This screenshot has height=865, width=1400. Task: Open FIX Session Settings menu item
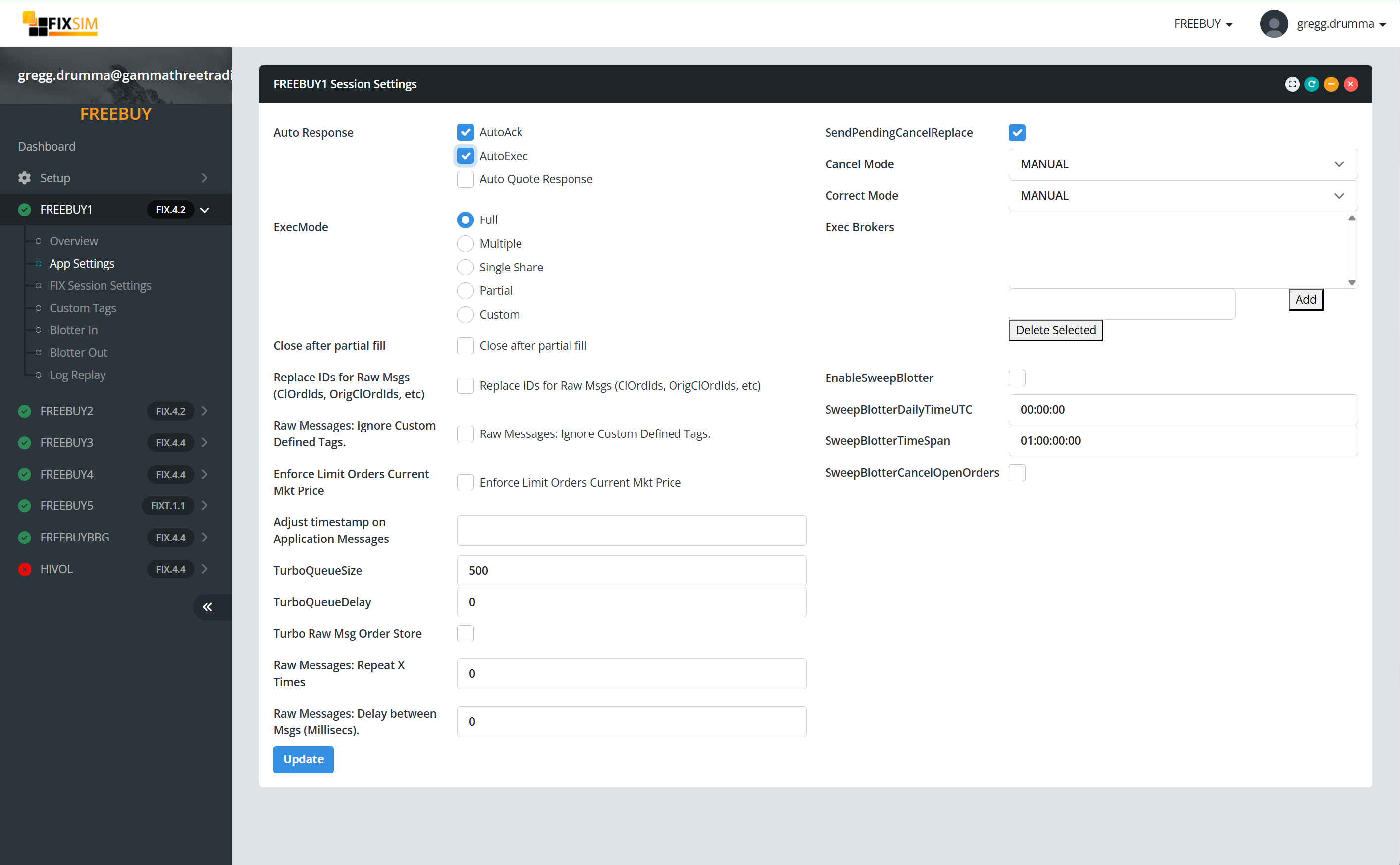tap(100, 285)
